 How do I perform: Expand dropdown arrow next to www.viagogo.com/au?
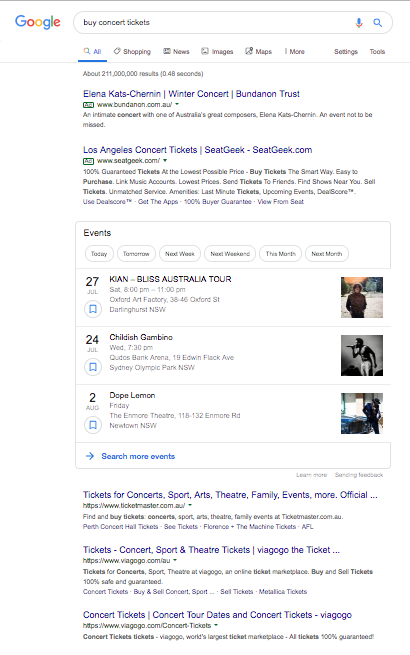175,560
